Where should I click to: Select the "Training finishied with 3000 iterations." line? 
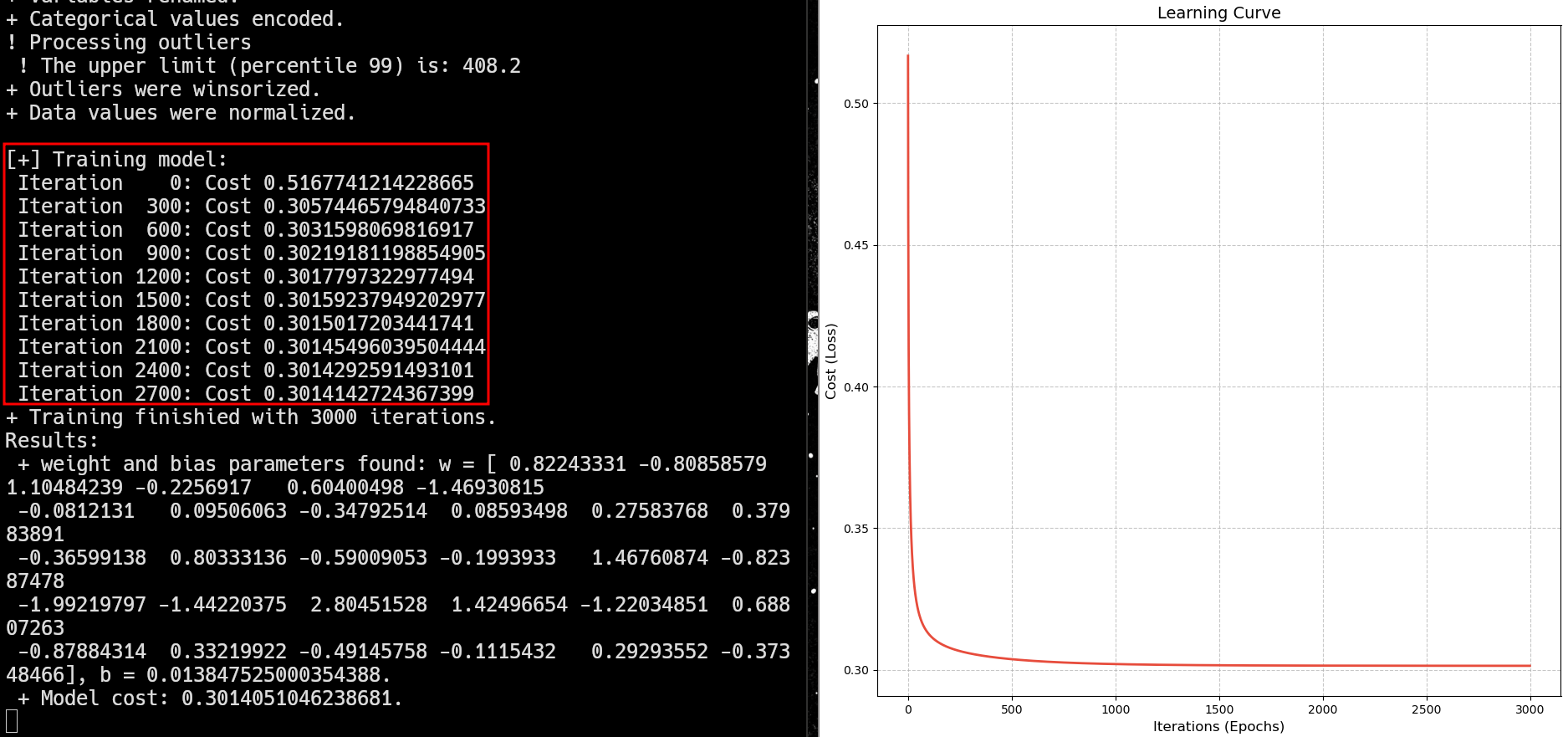click(x=251, y=417)
